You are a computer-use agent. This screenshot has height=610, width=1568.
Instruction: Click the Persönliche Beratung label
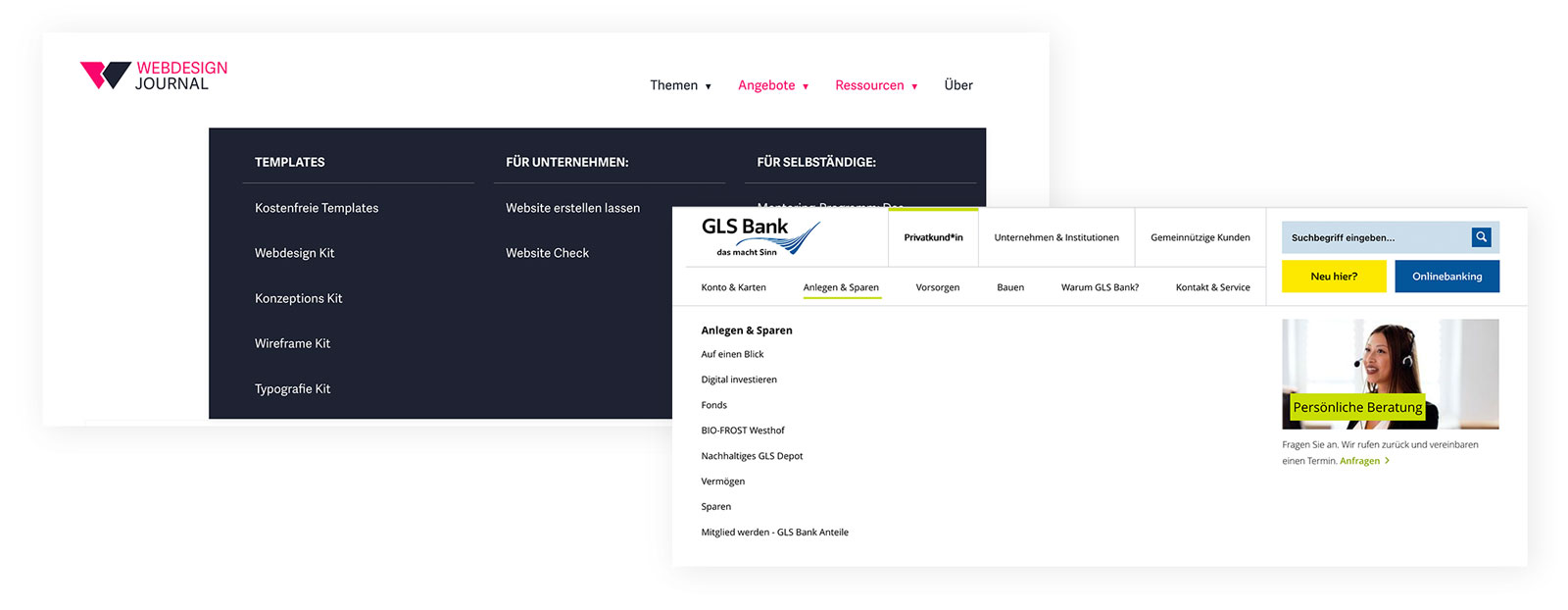coord(1357,407)
